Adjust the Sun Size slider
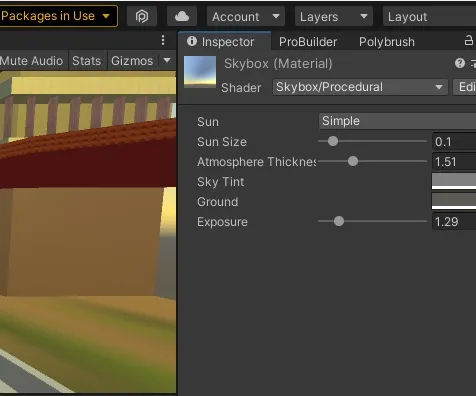Screen dimensions: 476x396 tap(372, 141)
